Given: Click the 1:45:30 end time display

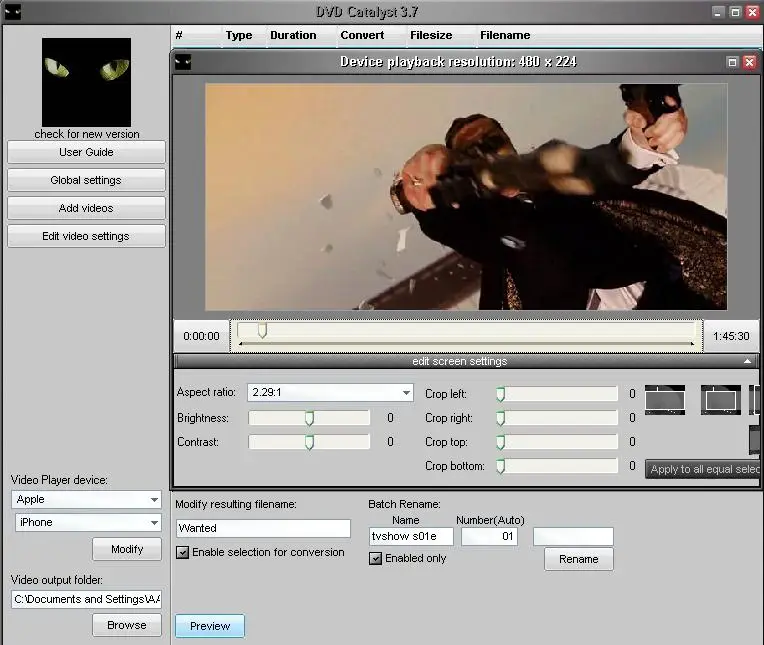Looking at the screenshot, I should pos(731,336).
